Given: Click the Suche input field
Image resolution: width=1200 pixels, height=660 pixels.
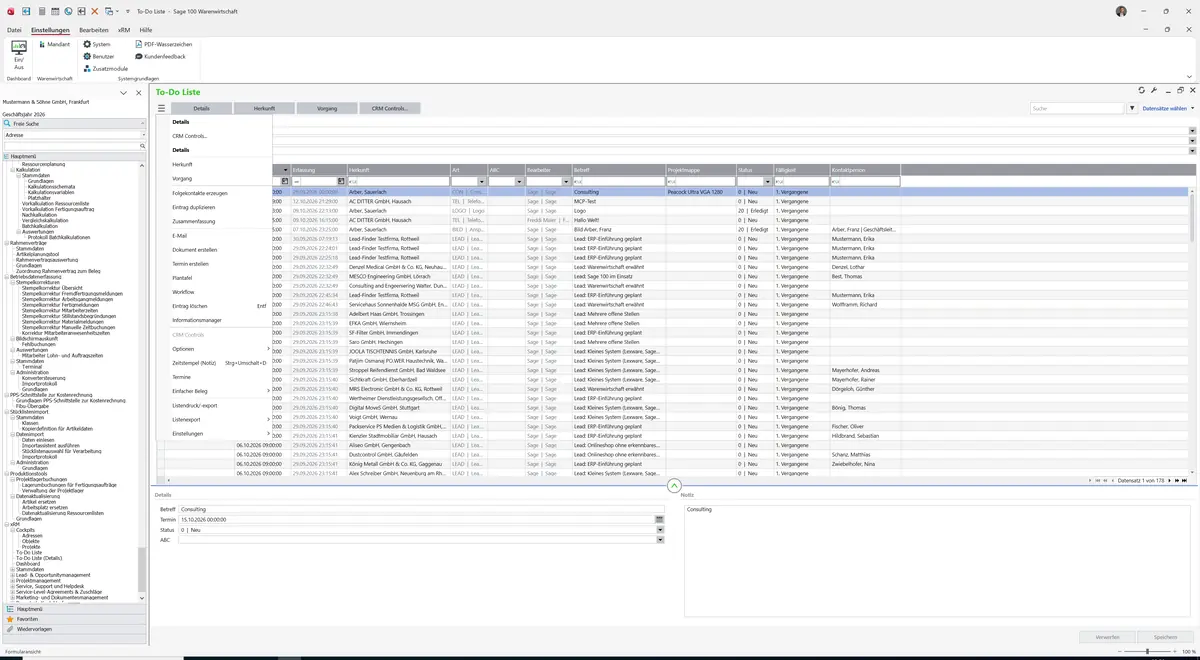Looking at the screenshot, I should point(1078,108).
